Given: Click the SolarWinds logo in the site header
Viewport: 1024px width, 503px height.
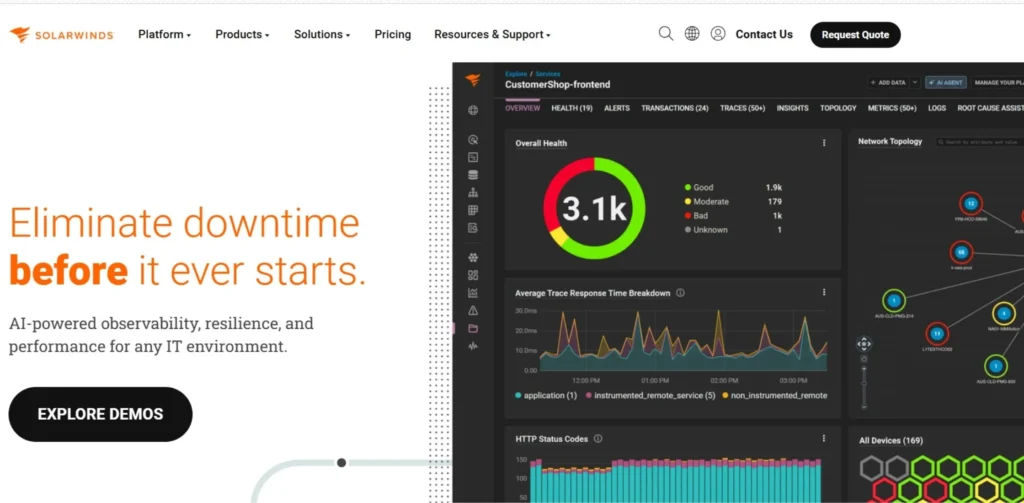Looking at the screenshot, I should coord(61,35).
